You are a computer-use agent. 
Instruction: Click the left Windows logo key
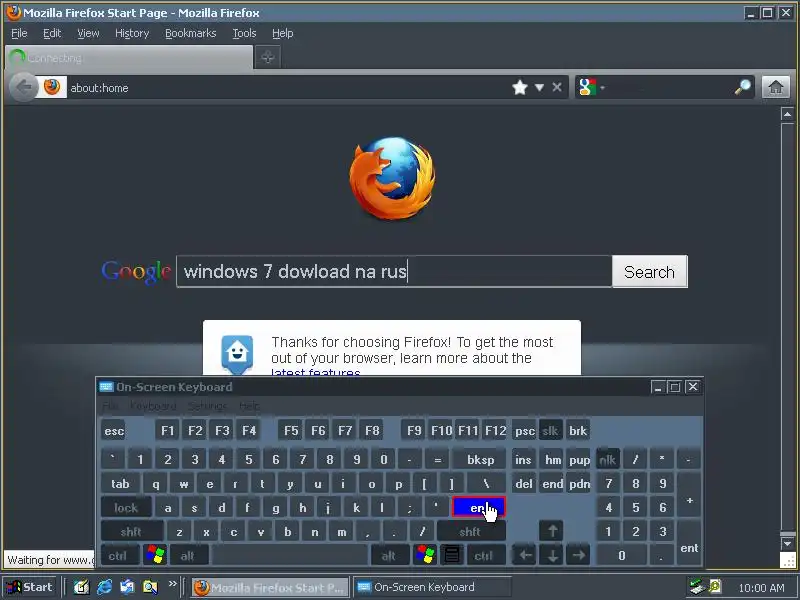[155, 555]
